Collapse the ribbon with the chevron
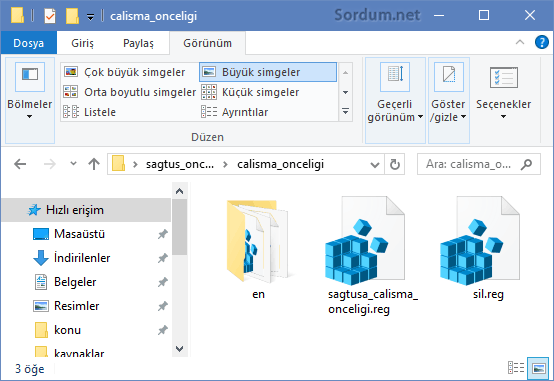The width and height of the screenshot is (554, 381). pyautogui.click(x=520, y=42)
